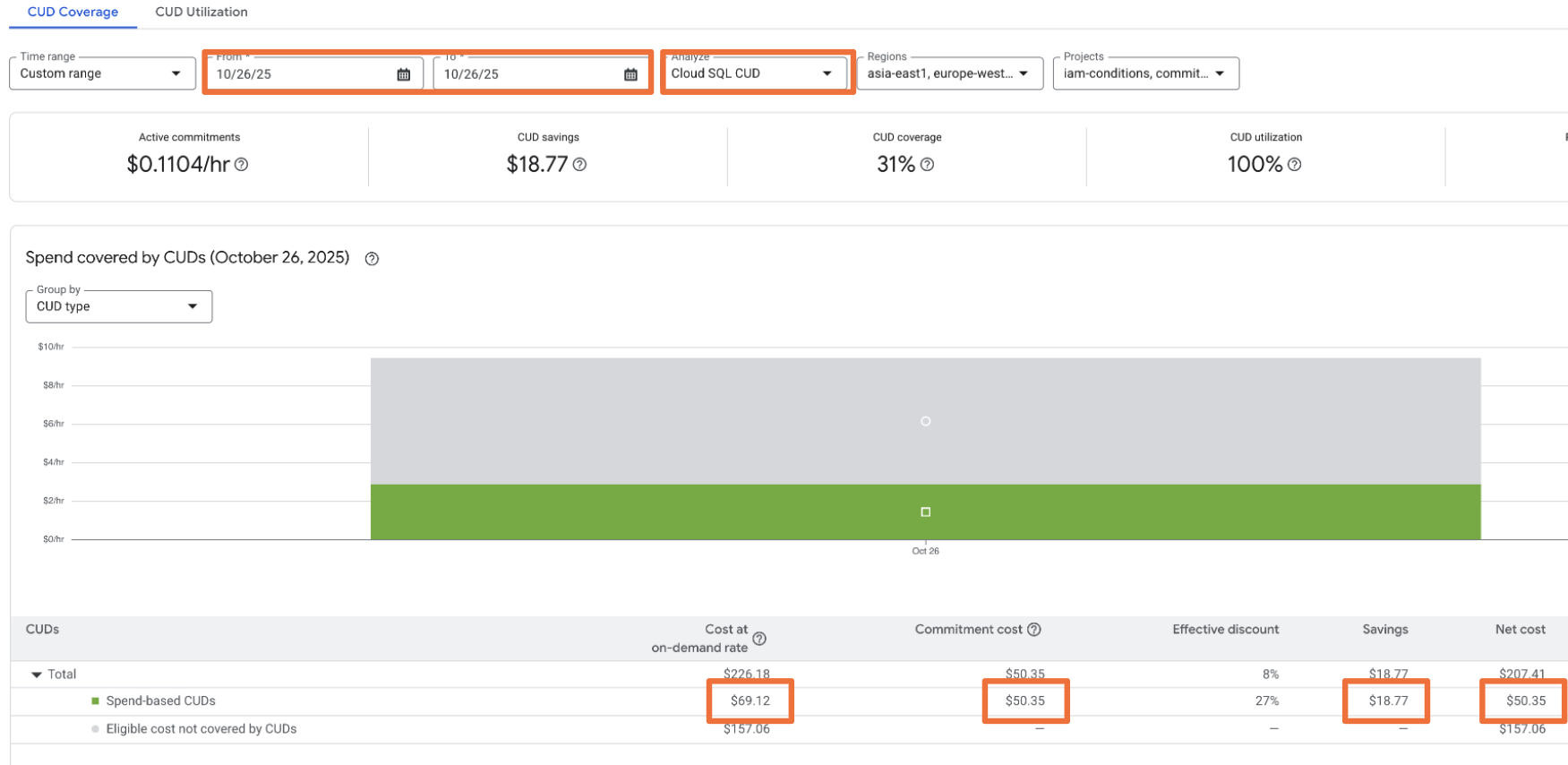
Task: Click help icon next to Commitment cost header
Action: (1034, 630)
